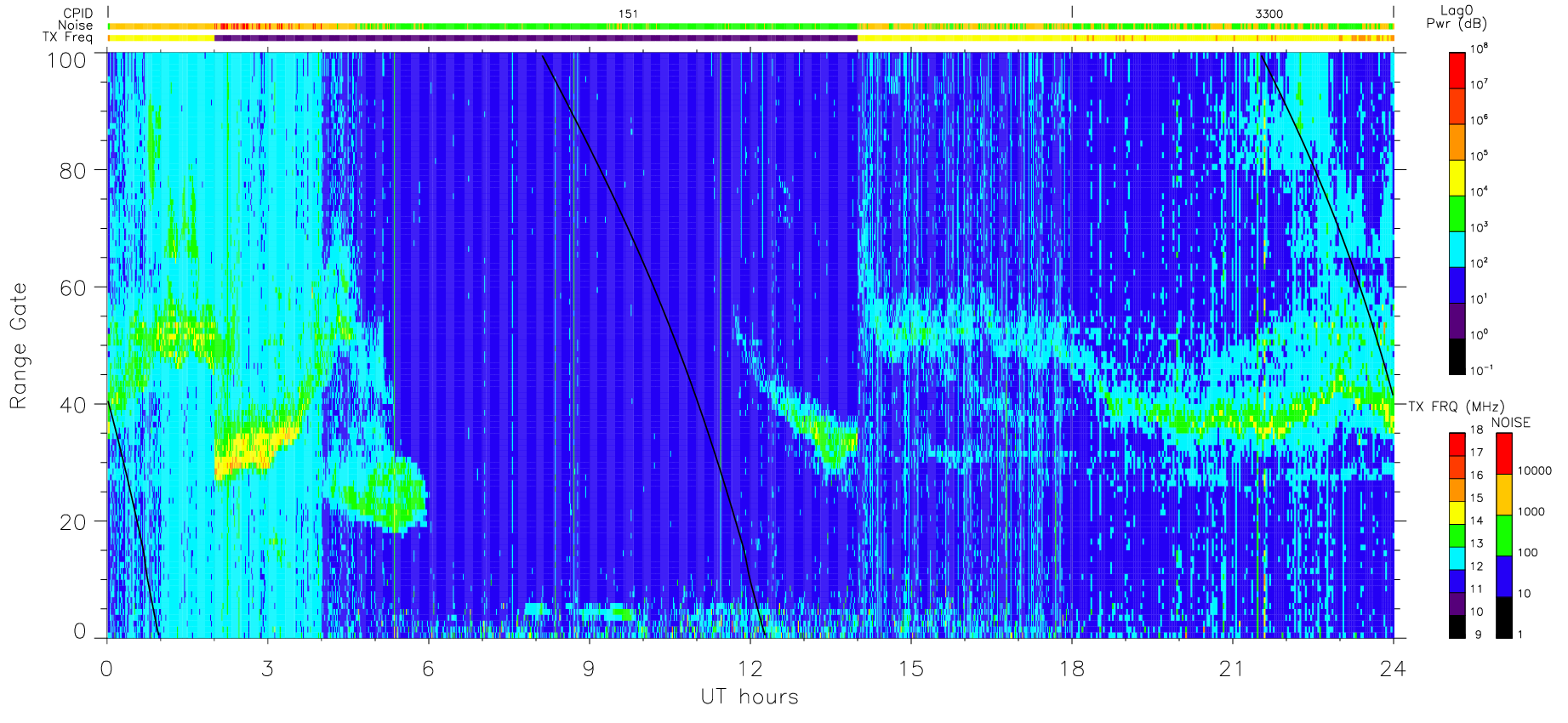Click the red segment of the Lag0 Pwr colorbar
This screenshot has height=723, width=1568.
pyautogui.click(x=1457, y=70)
